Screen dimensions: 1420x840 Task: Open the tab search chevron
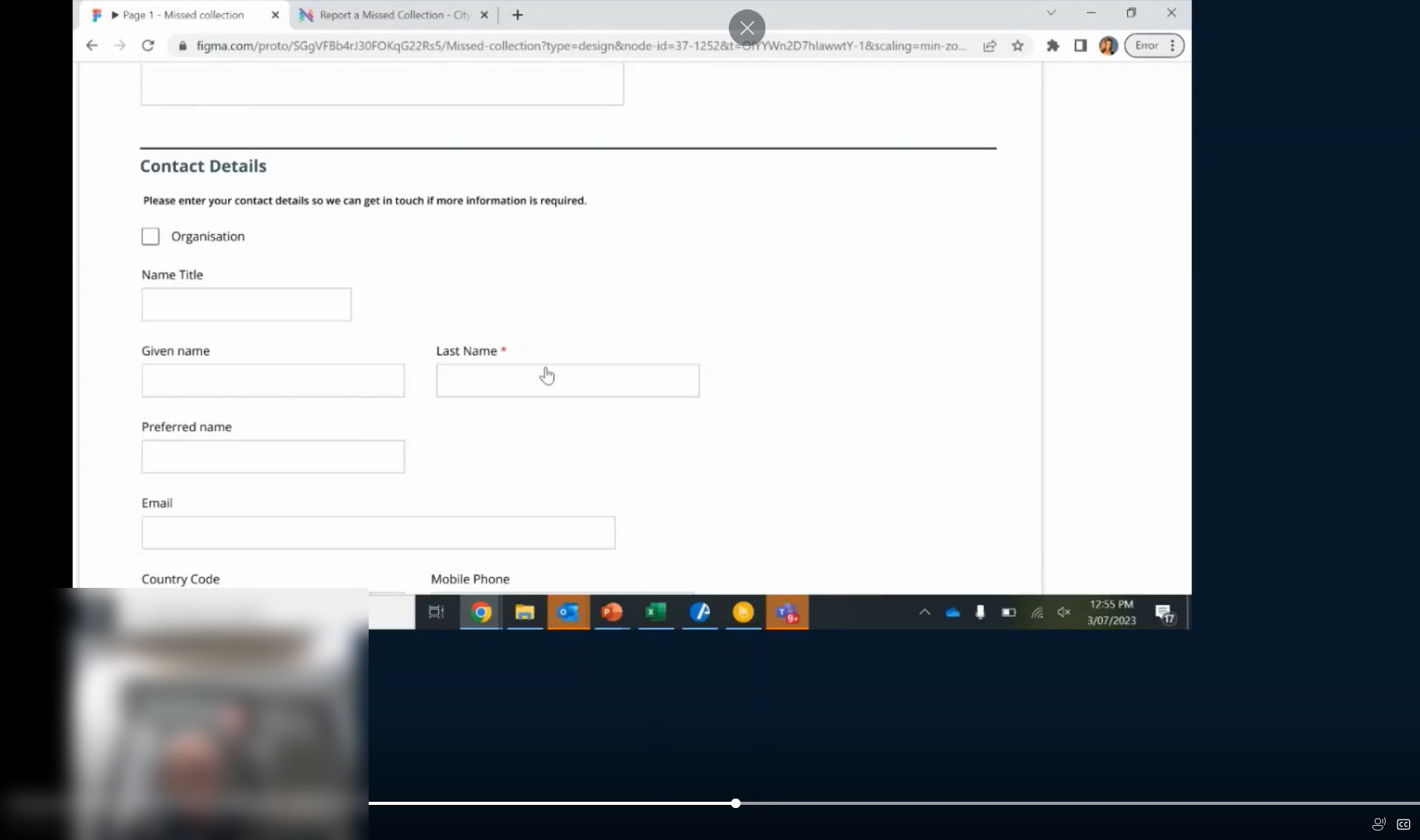pyautogui.click(x=1051, y=13)
